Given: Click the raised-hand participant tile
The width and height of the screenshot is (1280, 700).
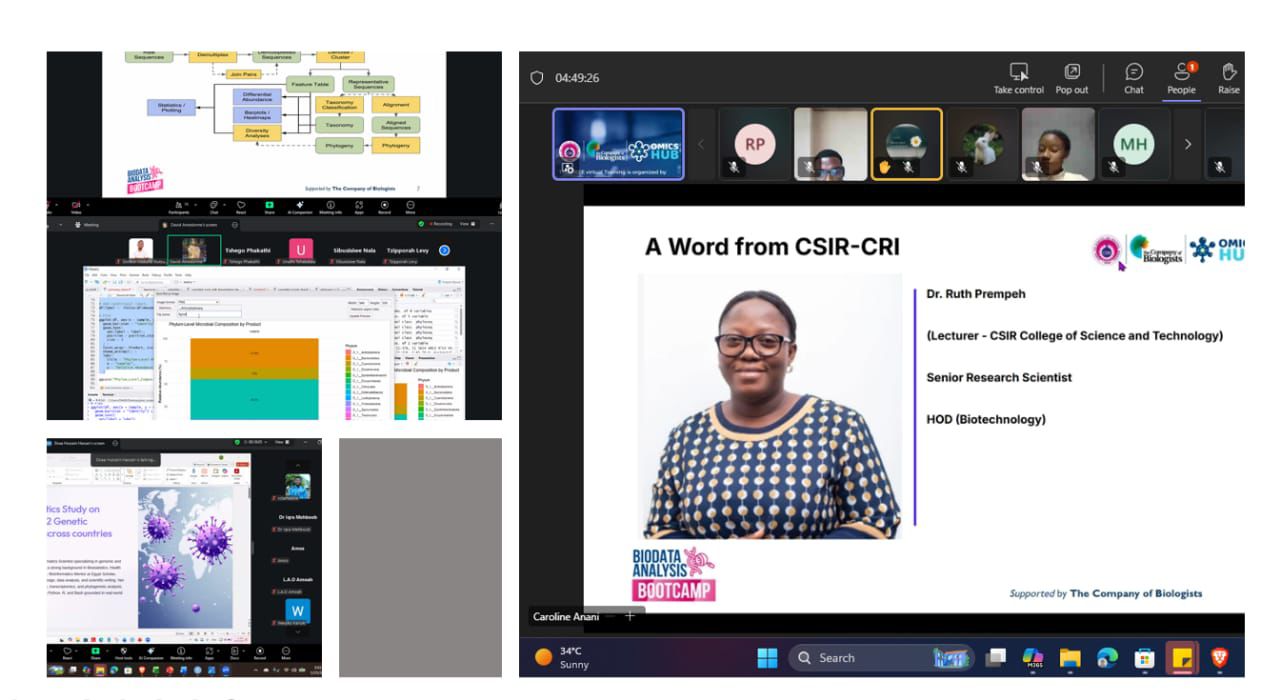Looking at the screenshot, I should 906,144.
